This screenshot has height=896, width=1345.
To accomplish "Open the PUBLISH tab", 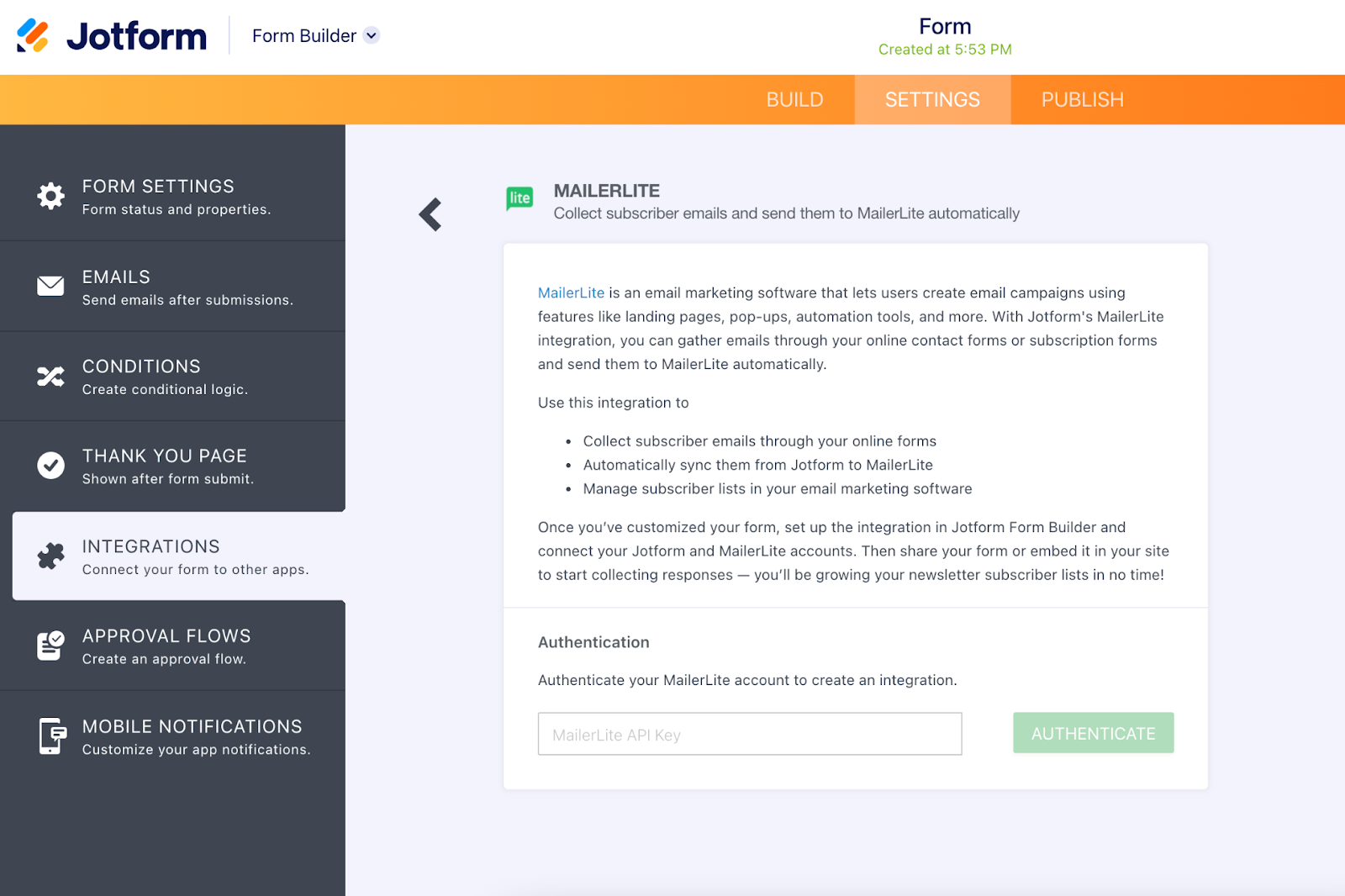I will 1082,100.
